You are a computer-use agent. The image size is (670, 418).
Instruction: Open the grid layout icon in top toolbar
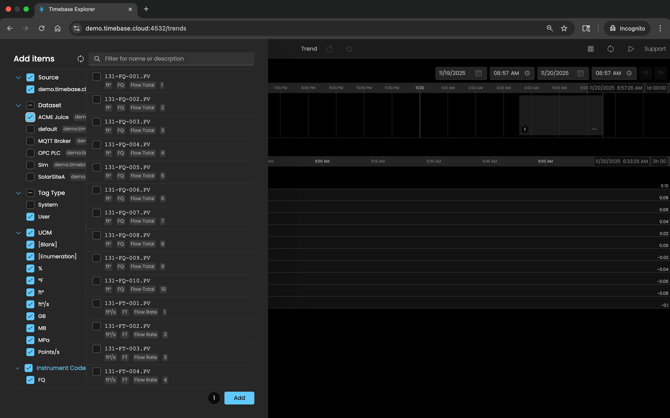tap(590, 49)
